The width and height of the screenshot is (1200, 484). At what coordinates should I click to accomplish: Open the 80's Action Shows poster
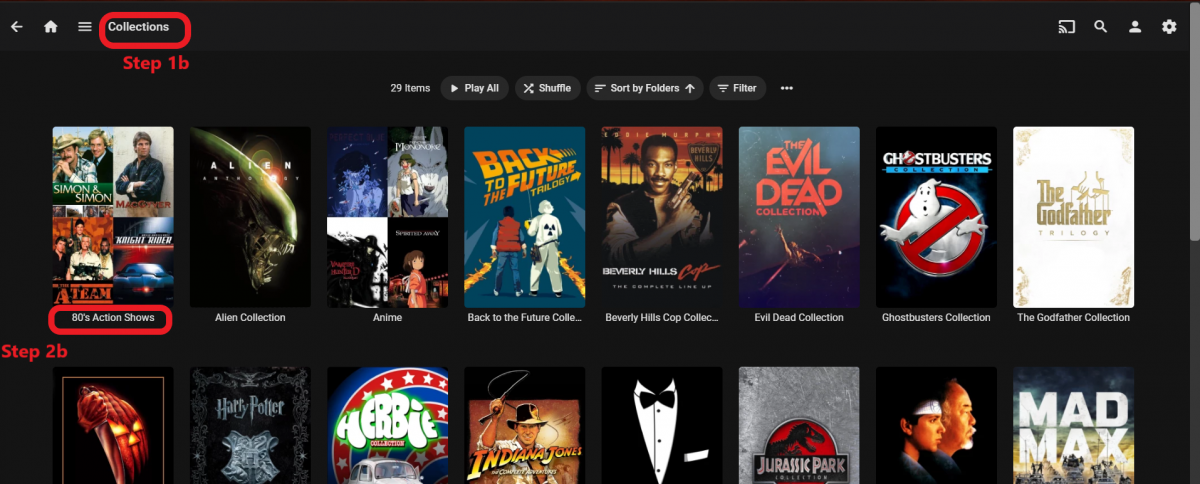pyautogui.click(x=113, y=217)
